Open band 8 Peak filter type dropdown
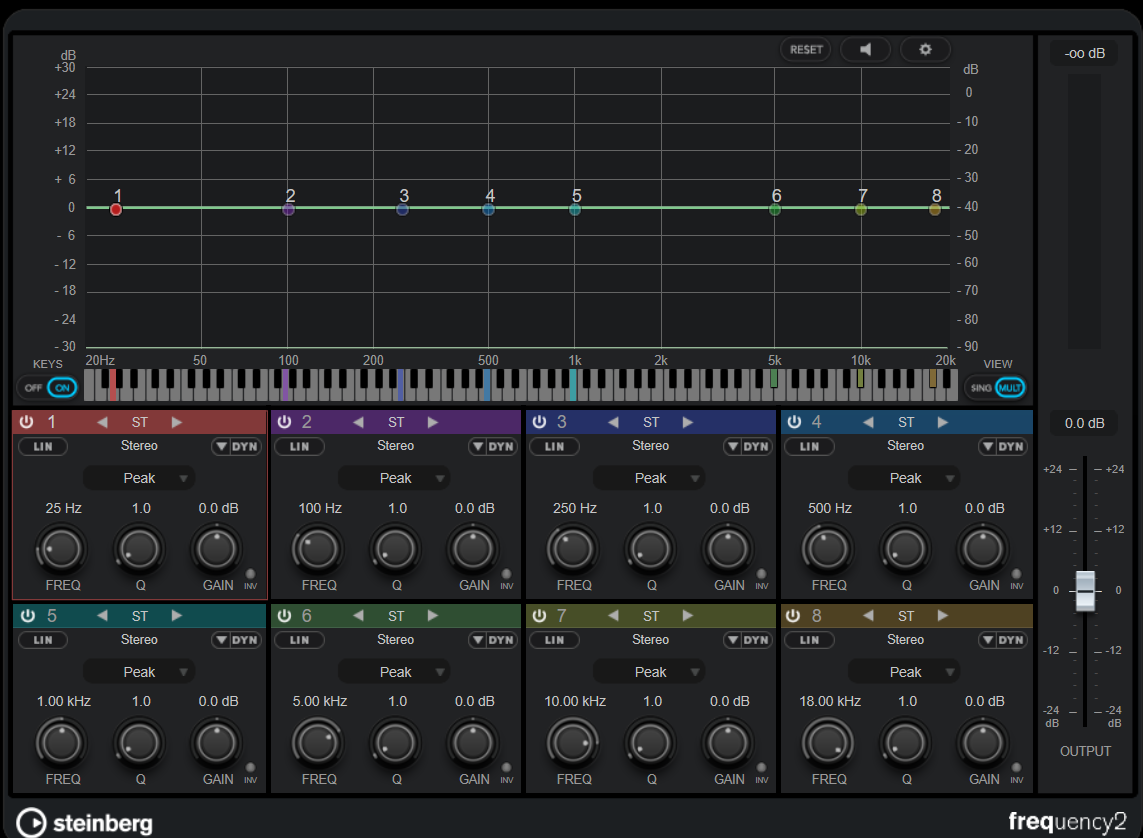This screenshot has width=1143, height=838. pos(905,672)
